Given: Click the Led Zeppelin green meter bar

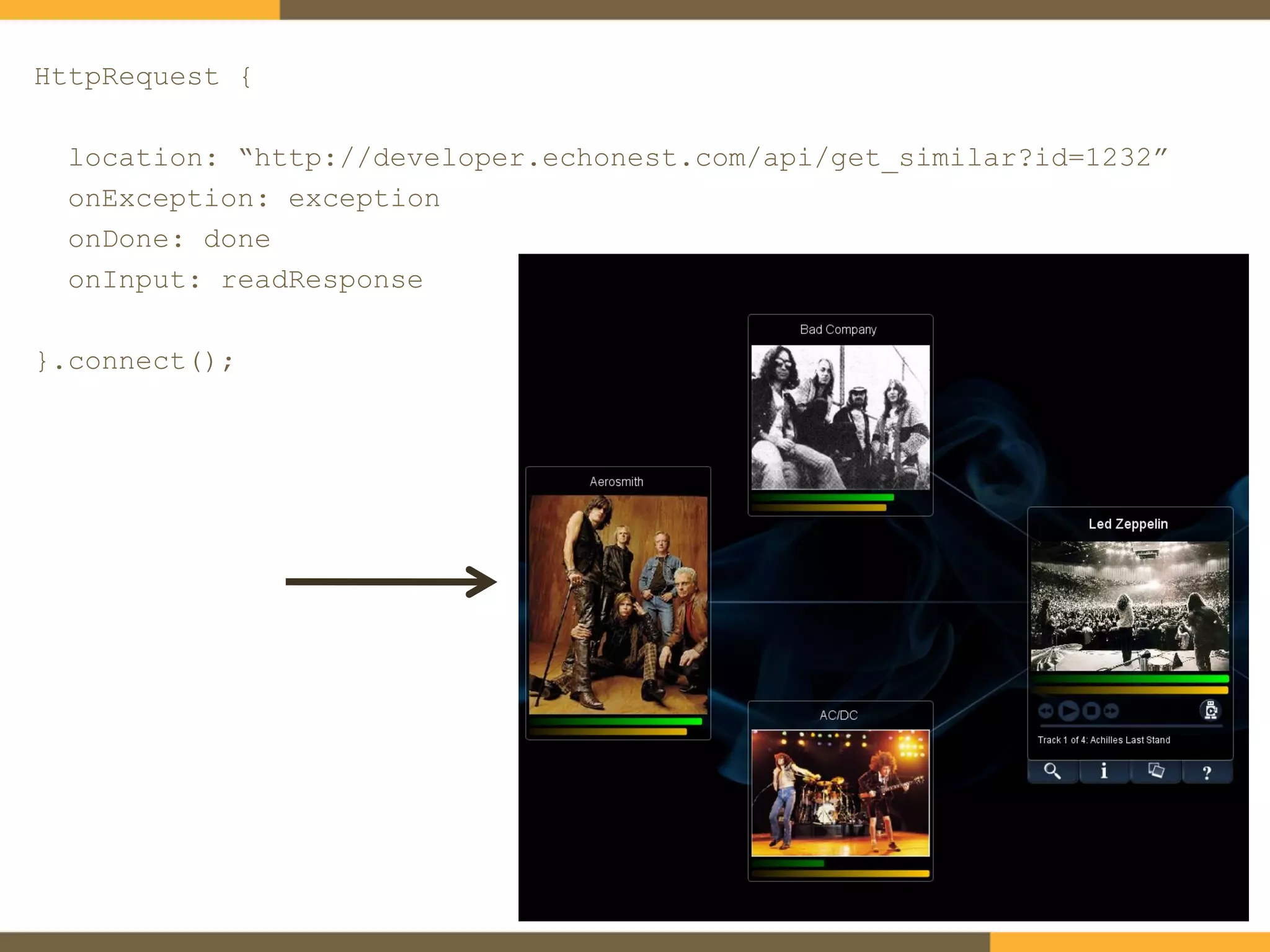Looking at the screenshot, I should 1130,679.
